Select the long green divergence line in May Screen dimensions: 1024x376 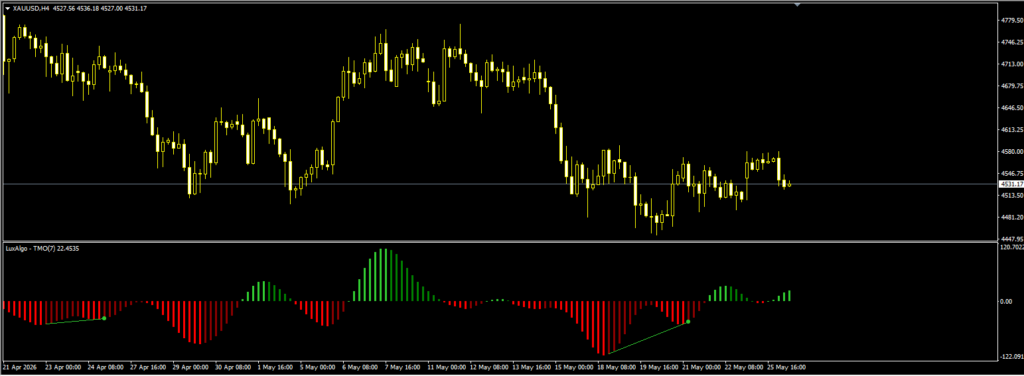tap(648, 338)
